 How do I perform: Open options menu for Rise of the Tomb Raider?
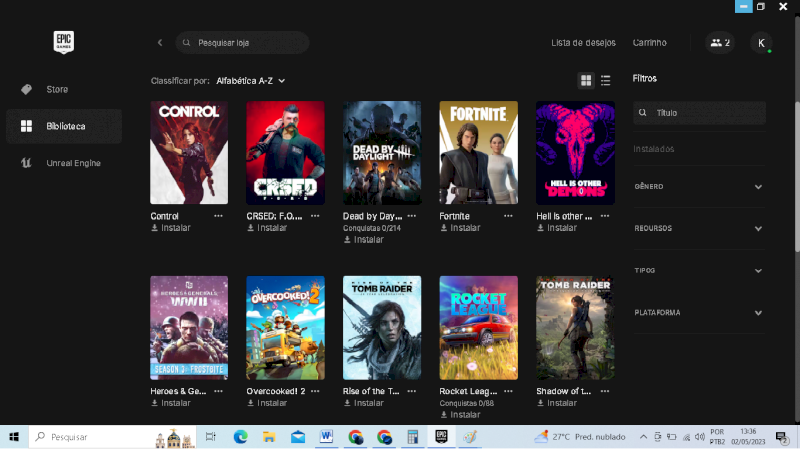pos(412,391)
